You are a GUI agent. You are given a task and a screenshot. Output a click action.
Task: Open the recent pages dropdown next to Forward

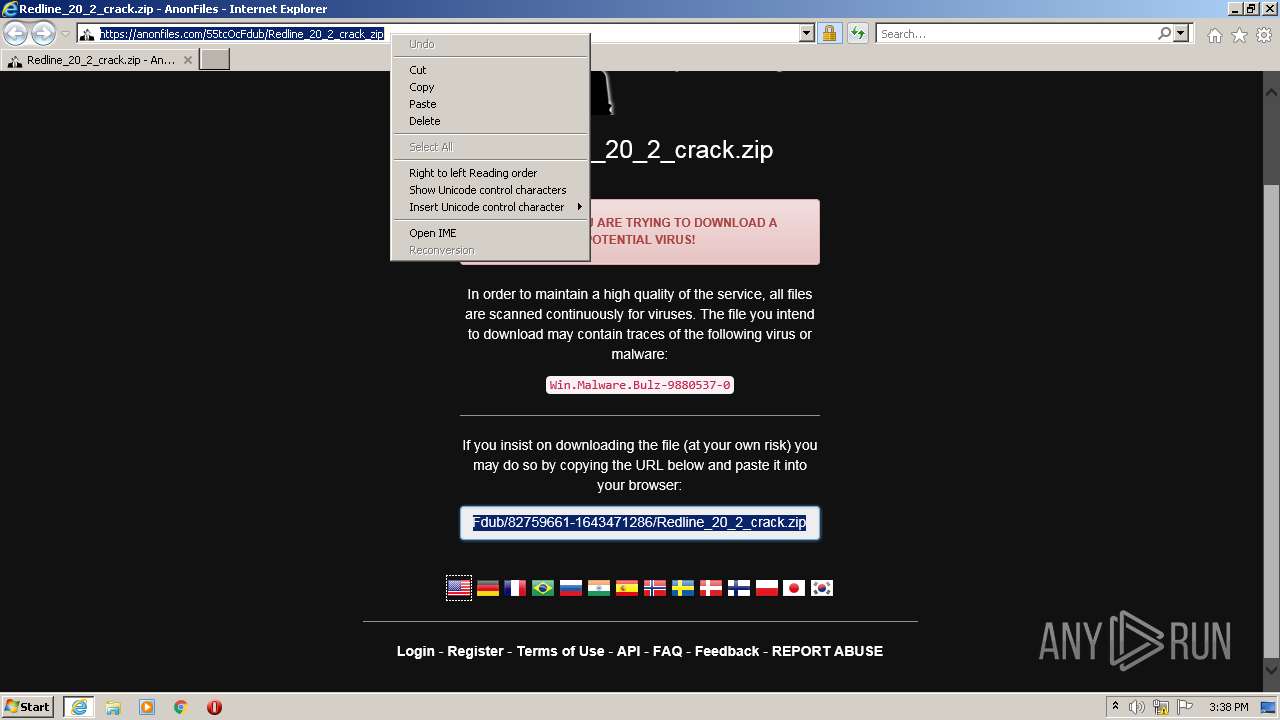65,34
